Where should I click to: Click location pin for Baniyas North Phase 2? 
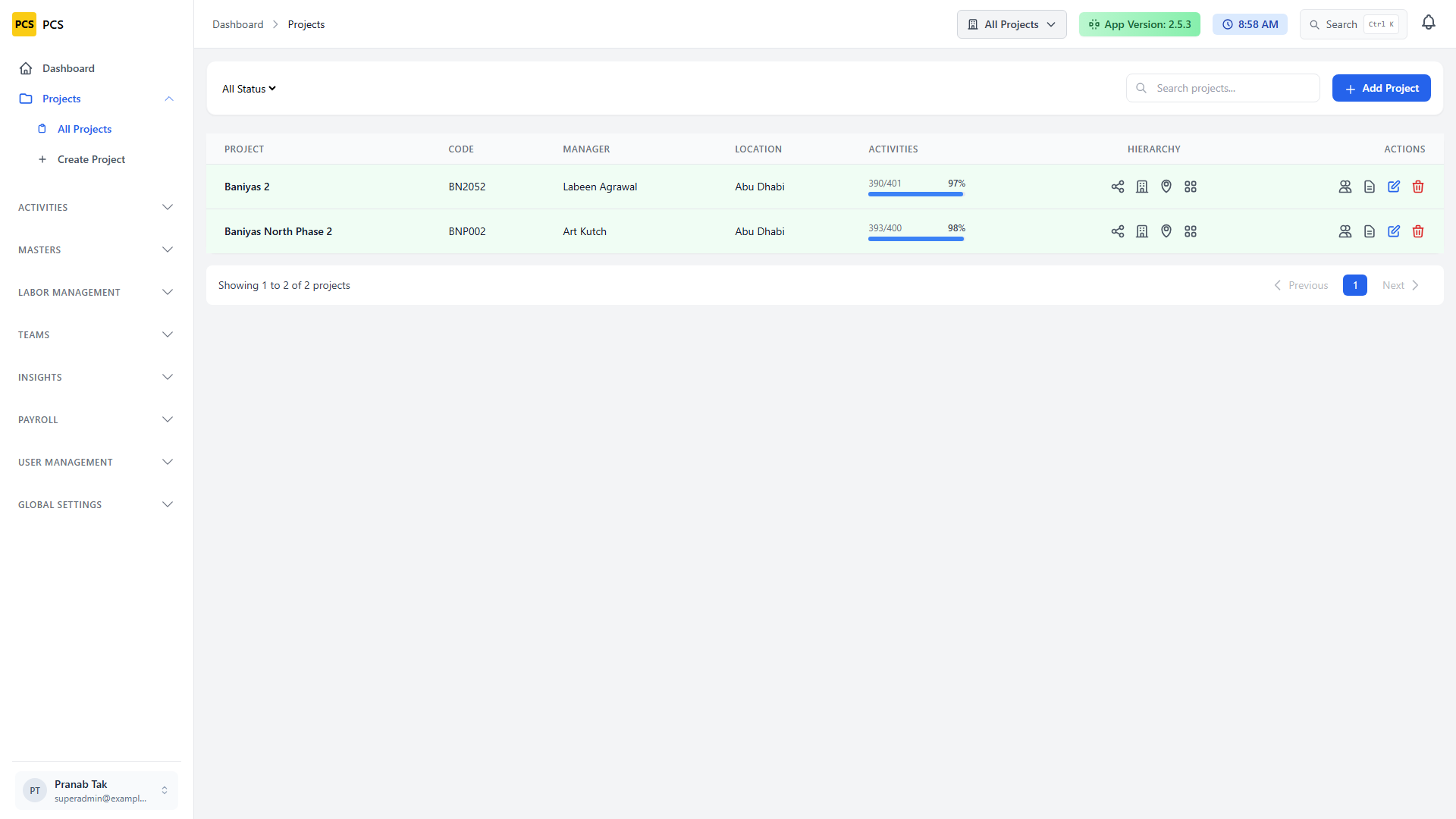[1166, 231]
